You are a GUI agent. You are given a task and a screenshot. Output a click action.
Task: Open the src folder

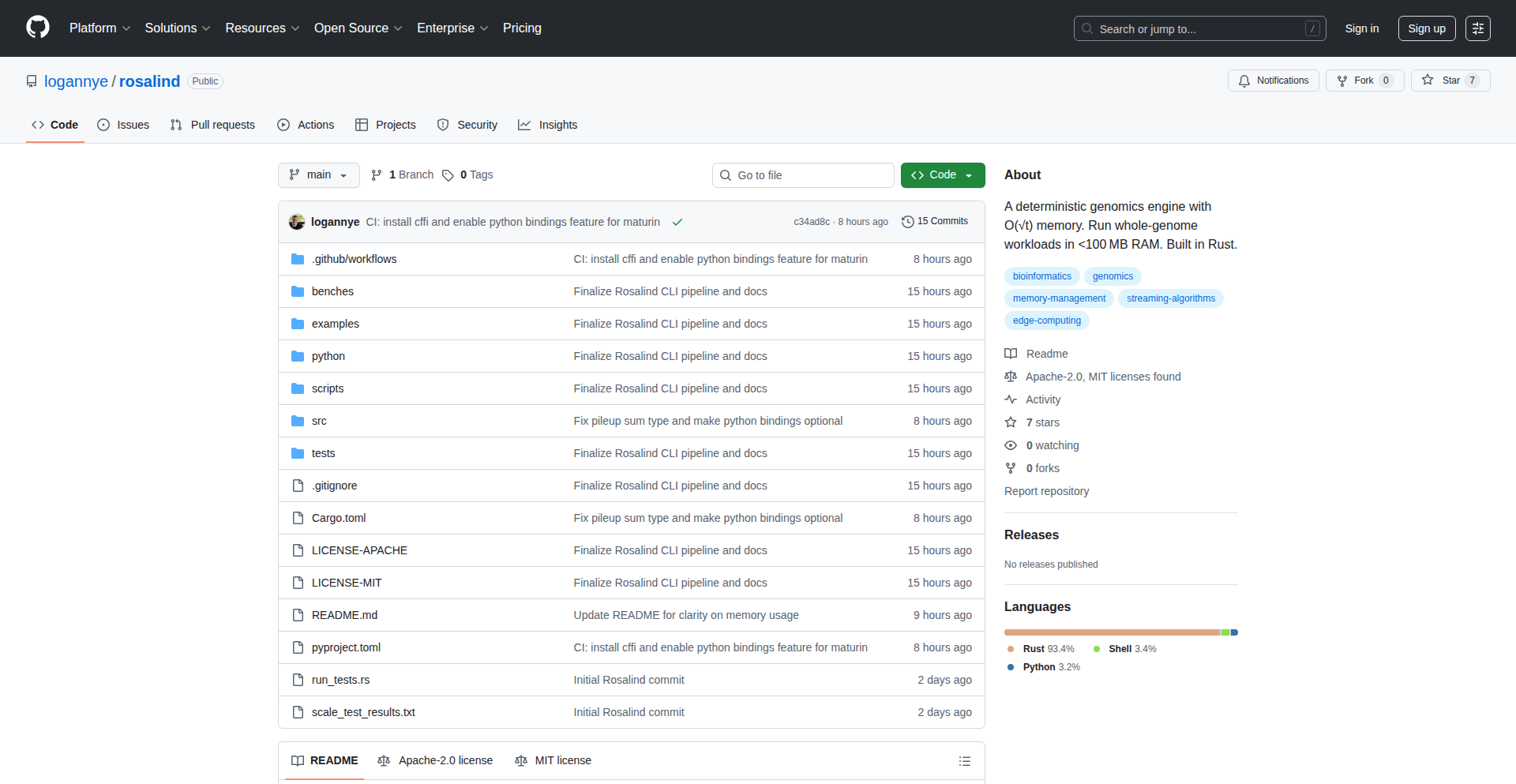(x=319, y=421)
